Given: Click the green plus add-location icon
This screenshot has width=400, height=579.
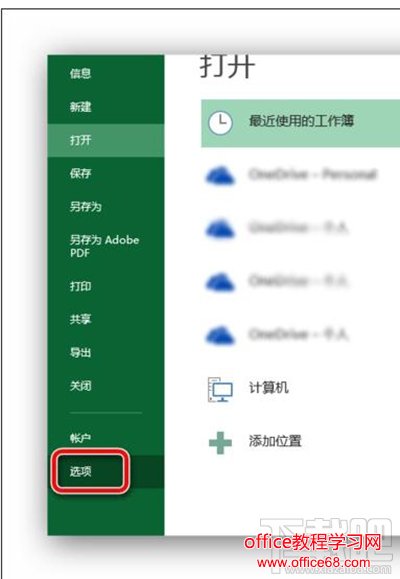Looking at the screenshot, I should click(x=220, y=442).
